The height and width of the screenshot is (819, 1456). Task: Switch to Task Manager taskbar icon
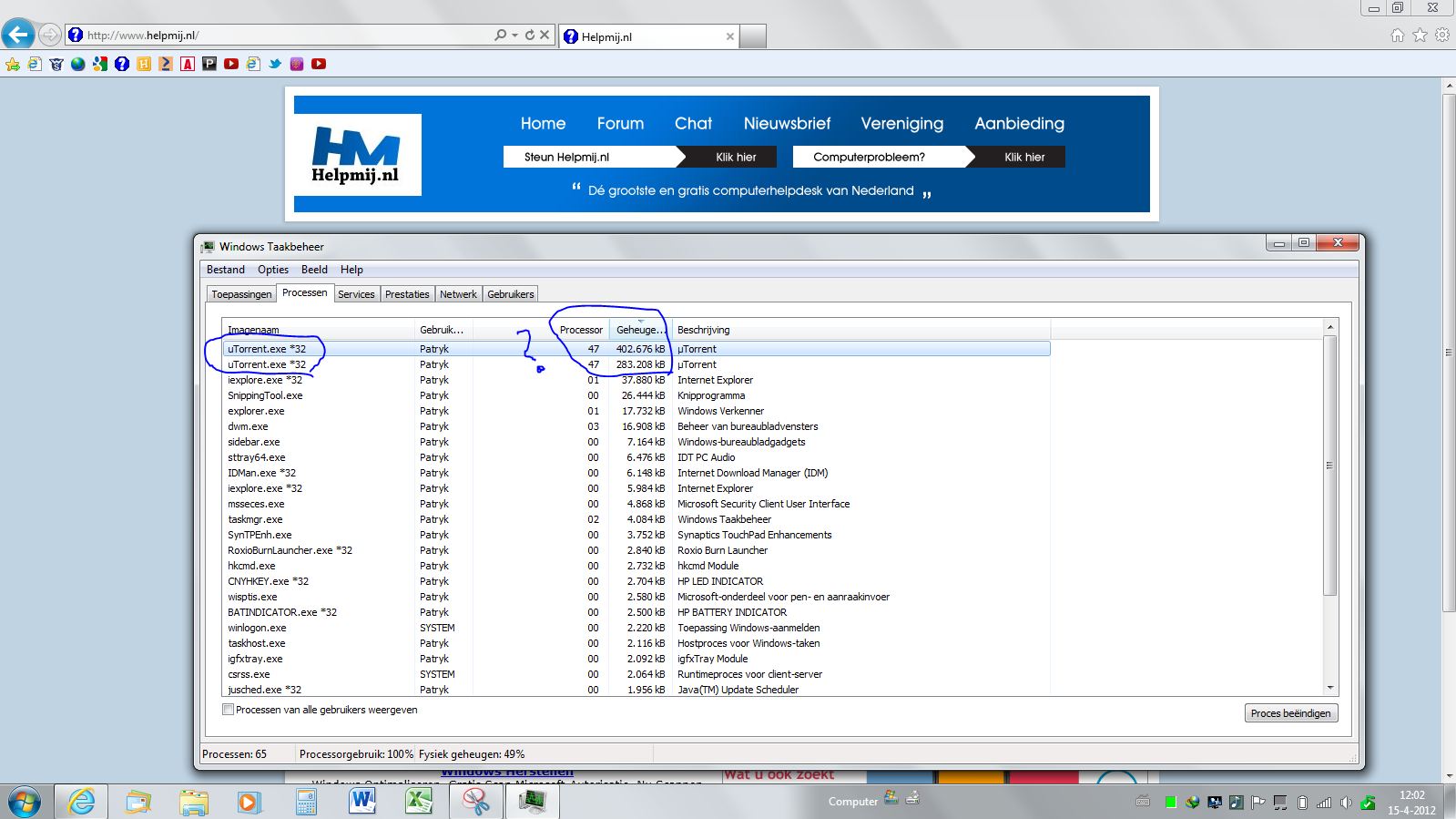click(532, 802)
